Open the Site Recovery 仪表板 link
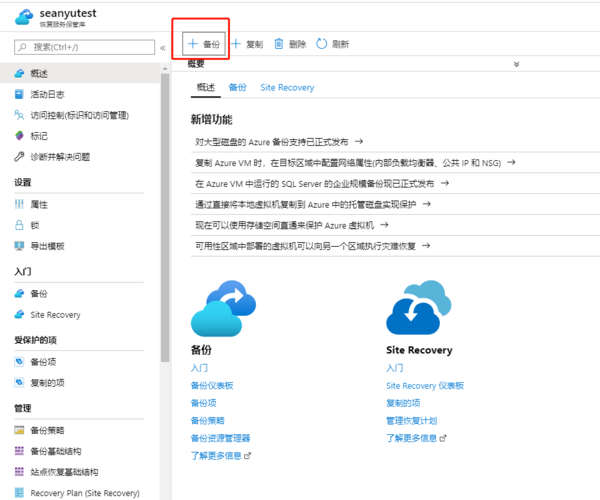Screen dimensions: 600x500 (425, 386)
